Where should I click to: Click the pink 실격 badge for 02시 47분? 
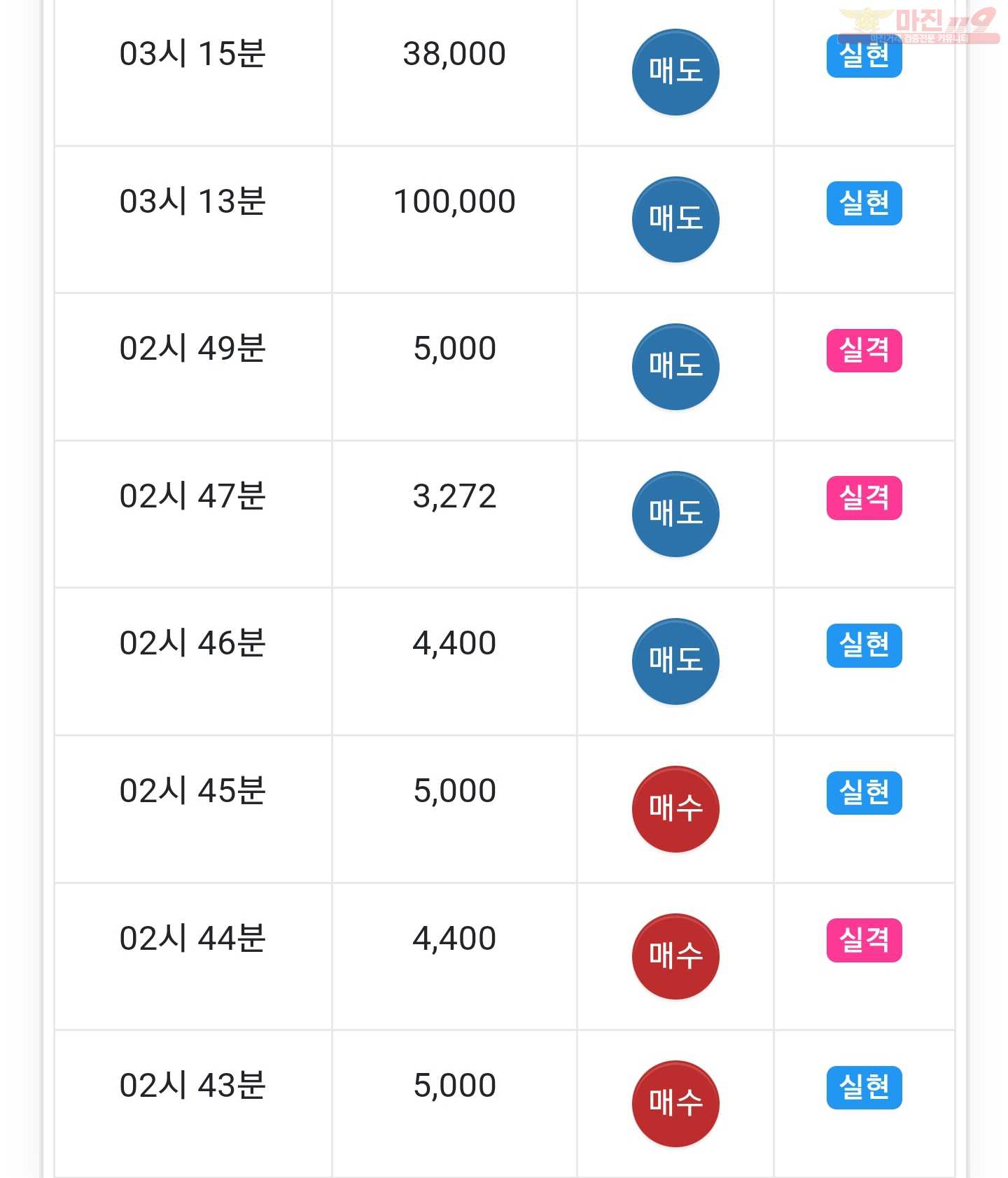pyautogui.click(x=864, y=498)
